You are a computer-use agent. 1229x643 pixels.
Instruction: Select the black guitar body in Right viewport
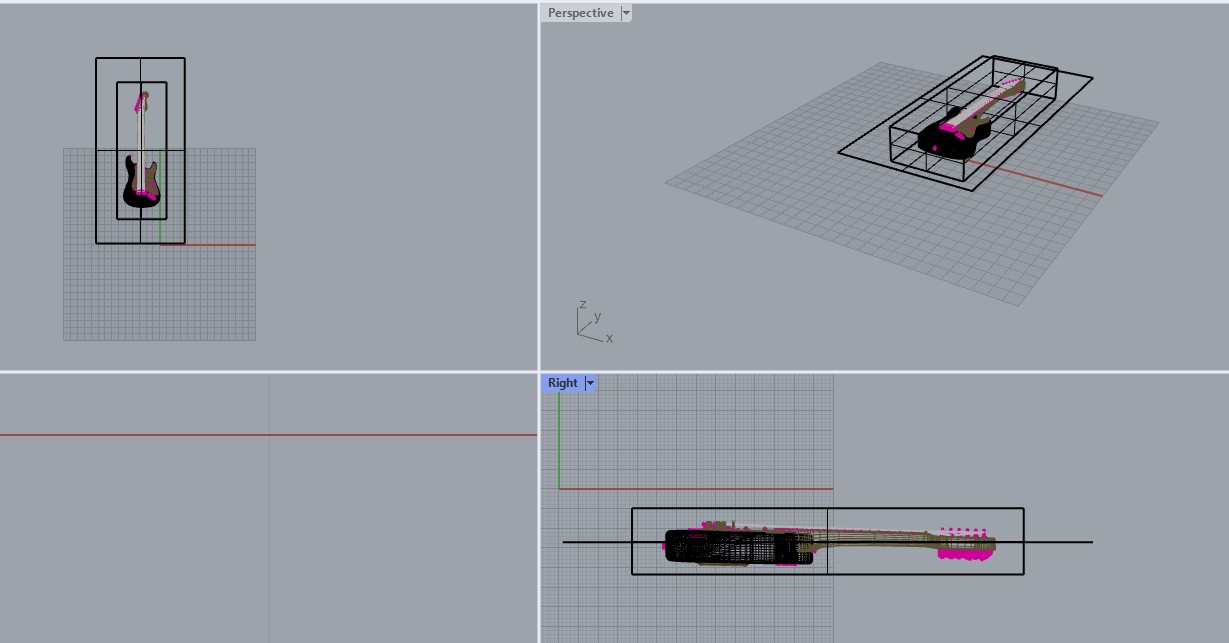tap(740, 547)
